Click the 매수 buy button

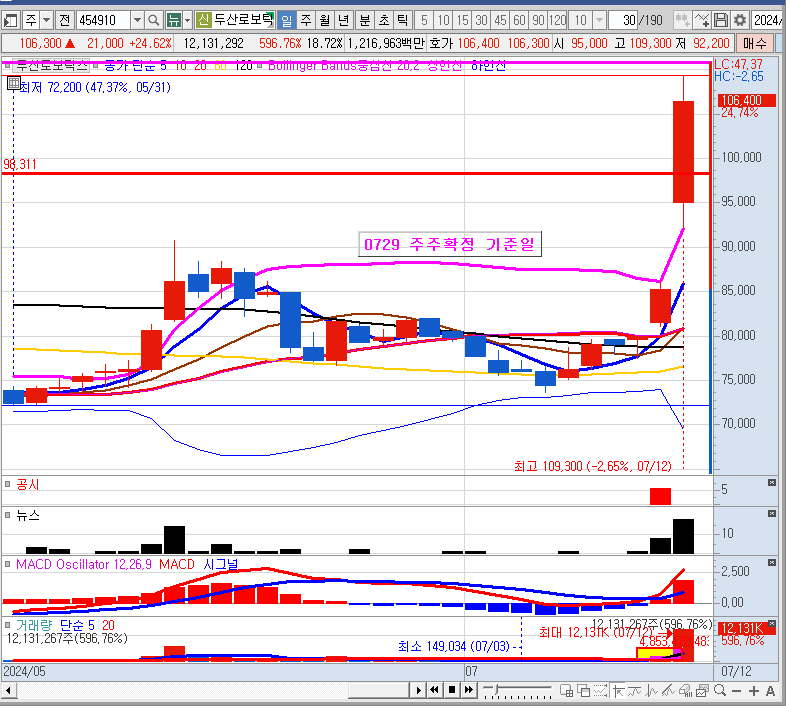[x=754, y=44]
